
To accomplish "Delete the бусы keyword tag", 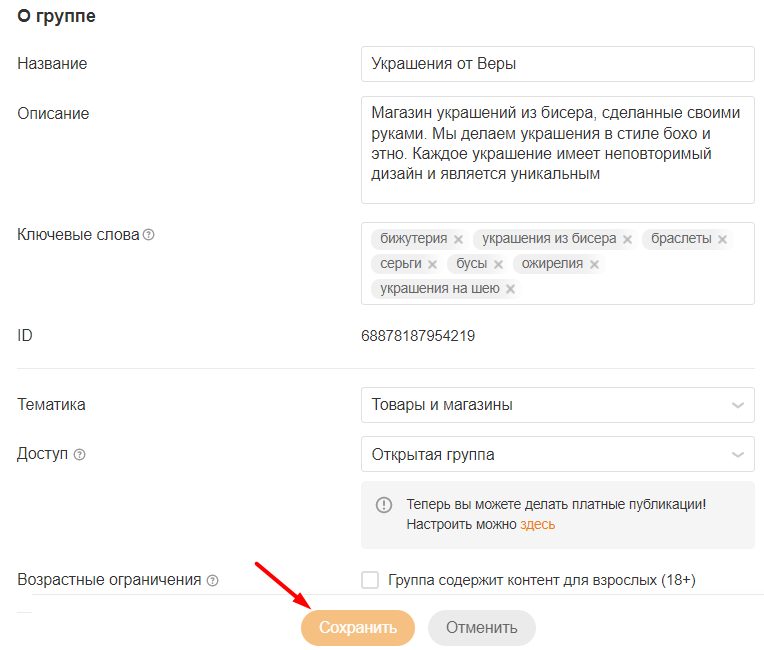I will [x=498, y=265].
